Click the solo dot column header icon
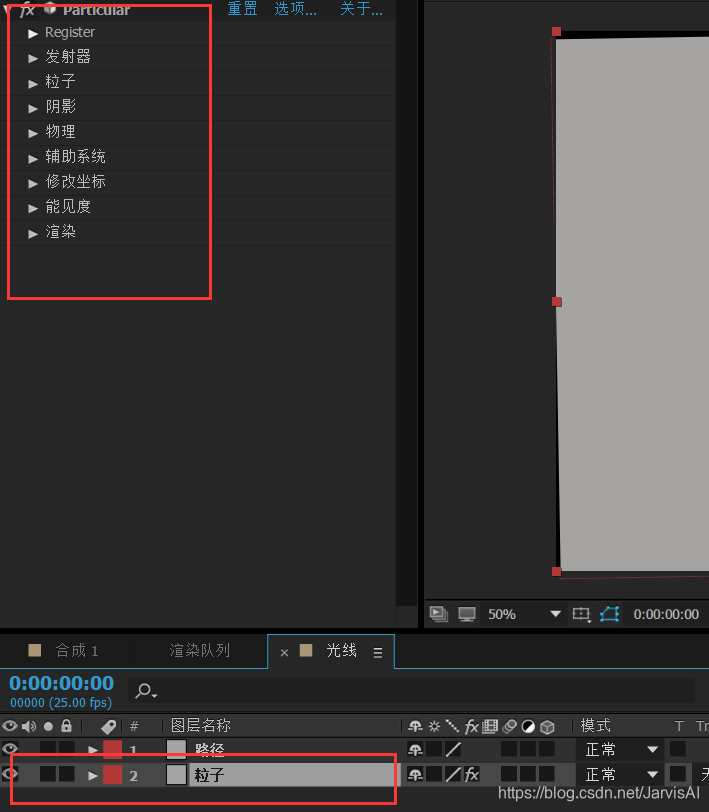Screen dimensions: 709x812 48,727
